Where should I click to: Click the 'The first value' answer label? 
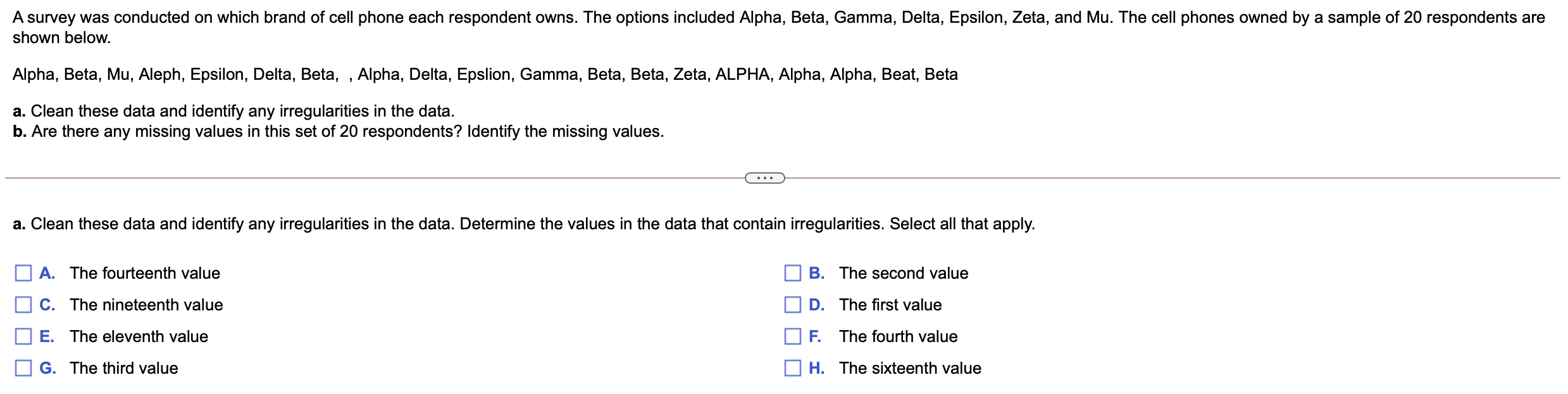[890, 305]
